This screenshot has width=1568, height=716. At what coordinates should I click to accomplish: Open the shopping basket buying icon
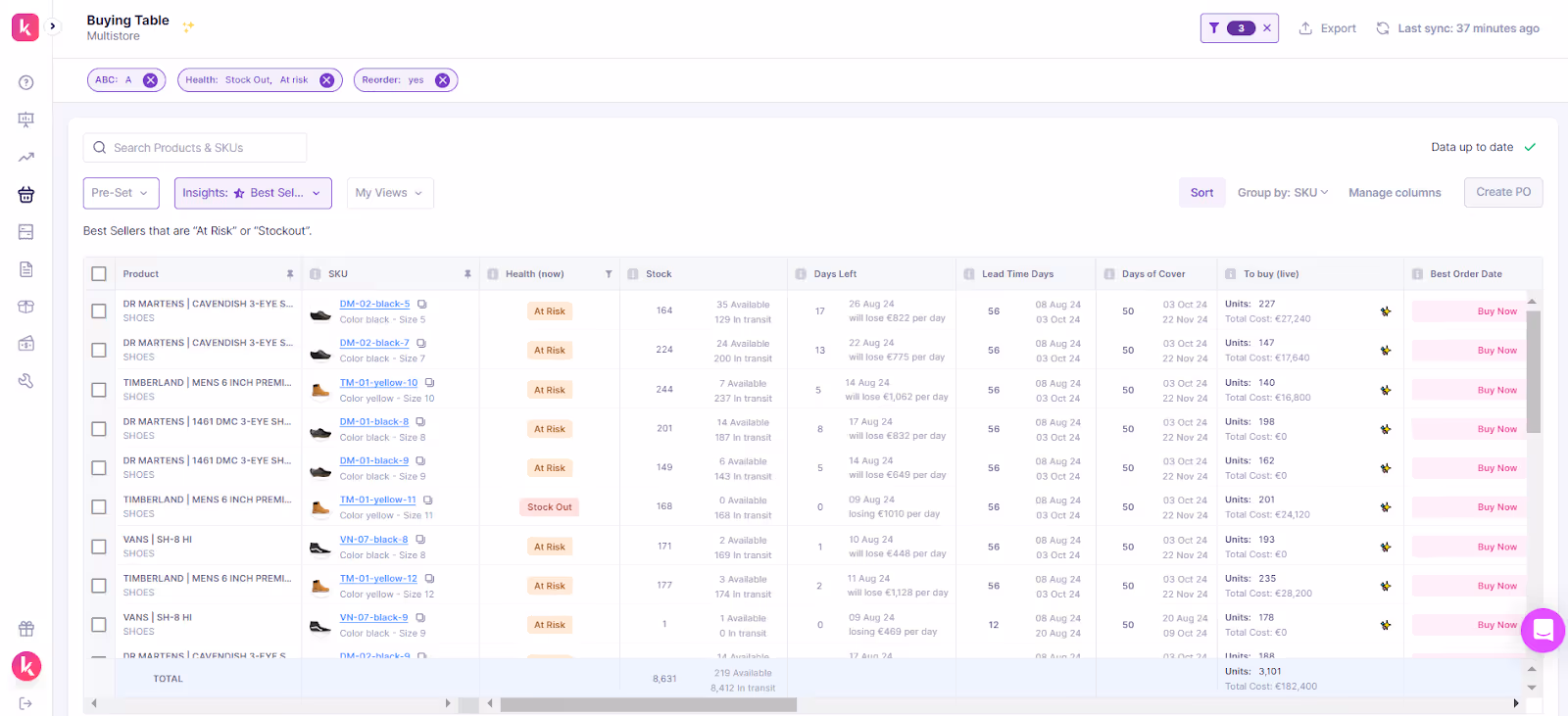26,194
